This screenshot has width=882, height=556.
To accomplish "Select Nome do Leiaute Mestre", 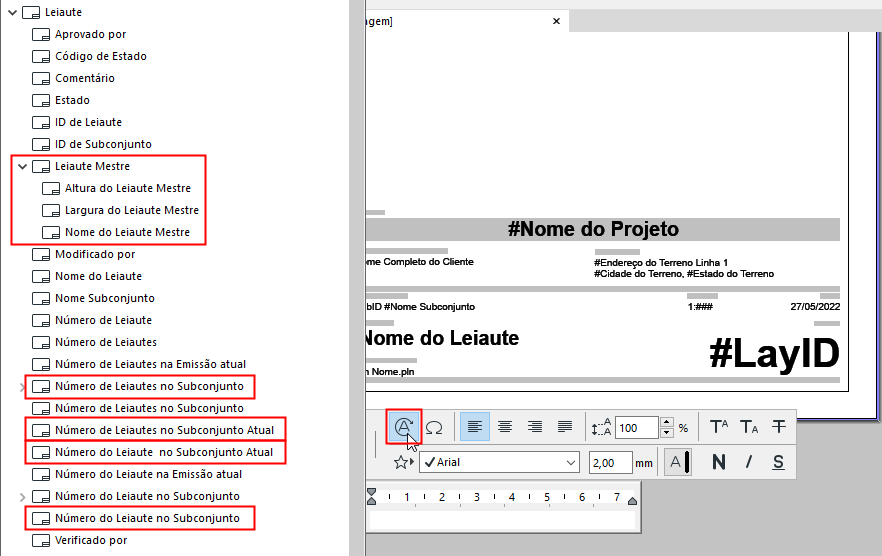I will 127,232.
